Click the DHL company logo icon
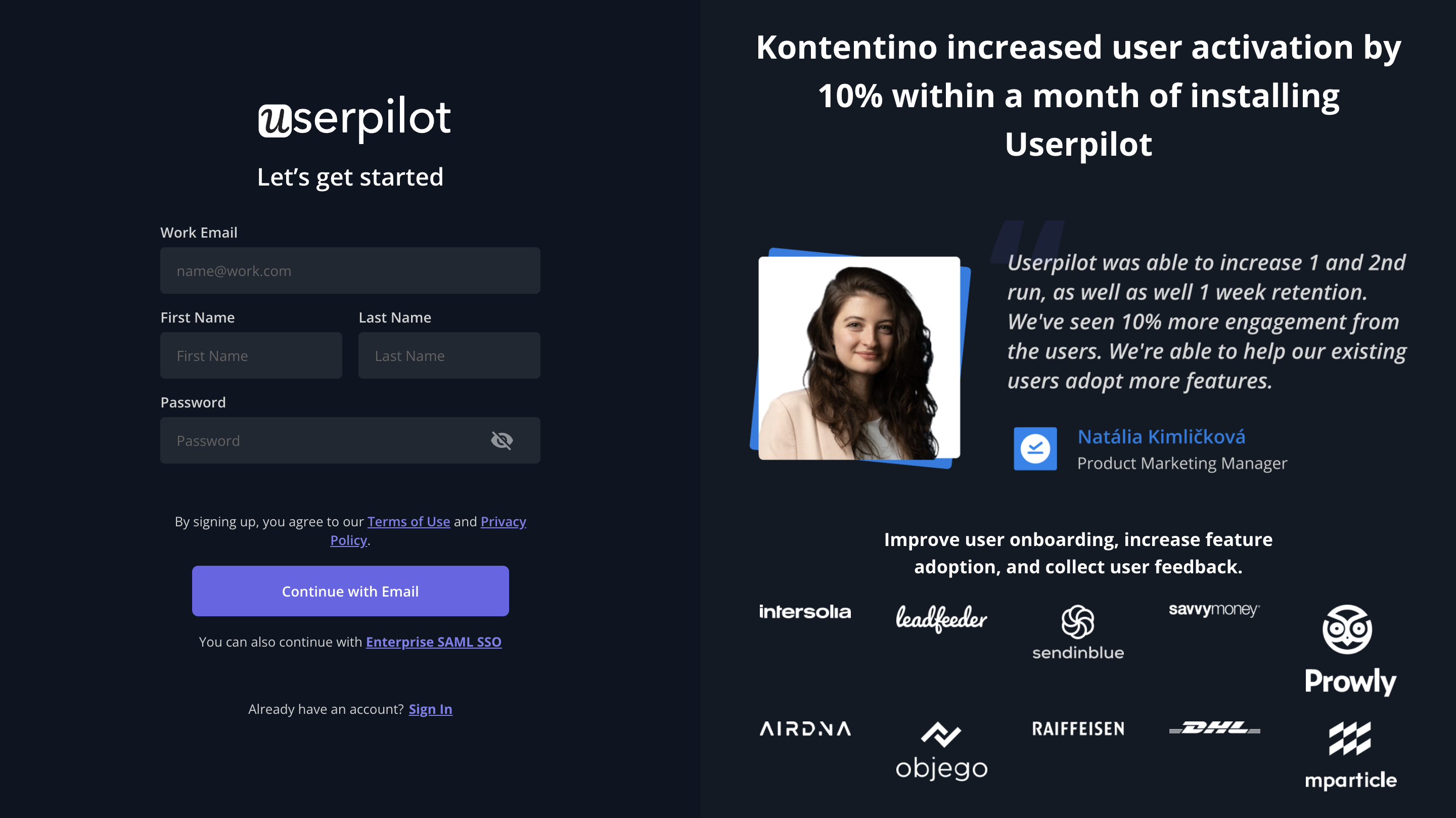Viewport: 1456px width, 818px height. coord(1214,726)
